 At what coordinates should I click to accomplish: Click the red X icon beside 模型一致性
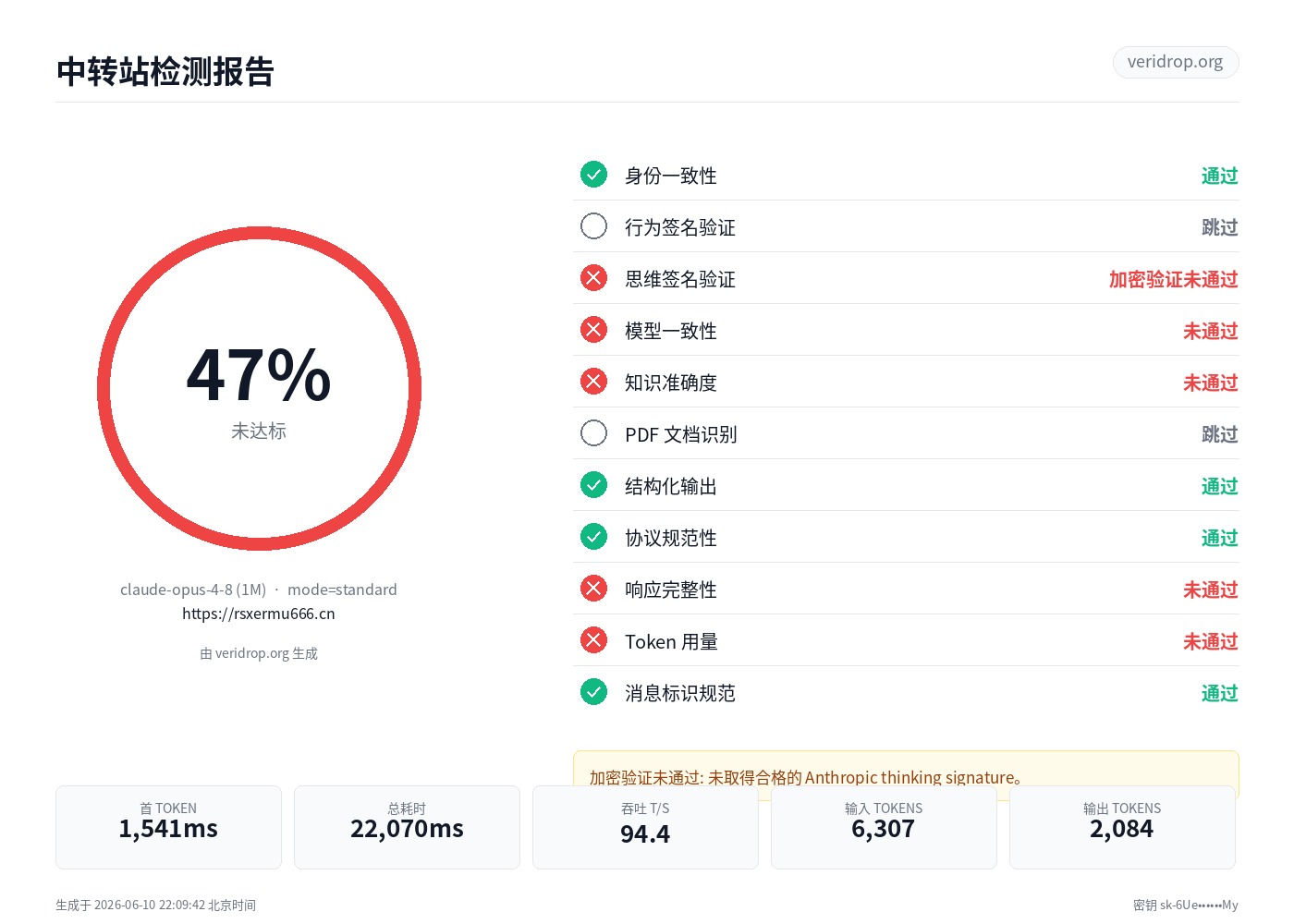click(593, 330)
